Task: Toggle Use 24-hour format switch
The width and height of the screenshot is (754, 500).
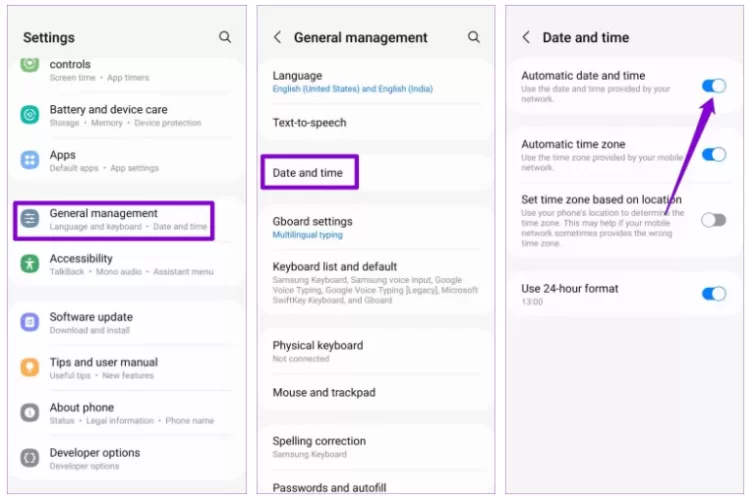Action: coord(713,294)
